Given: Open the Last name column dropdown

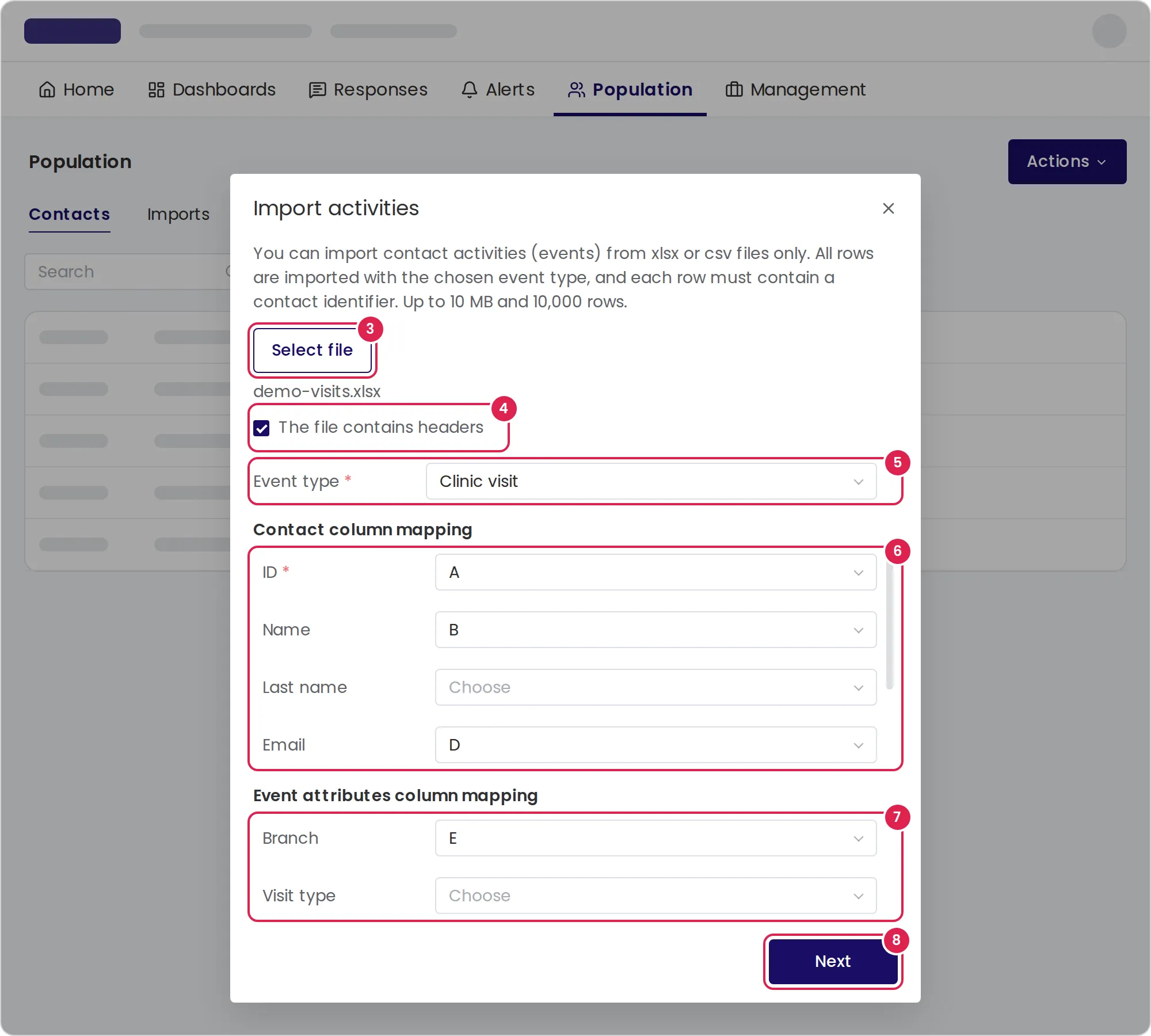Looking at the screenshot, I should tap(655, 687).
